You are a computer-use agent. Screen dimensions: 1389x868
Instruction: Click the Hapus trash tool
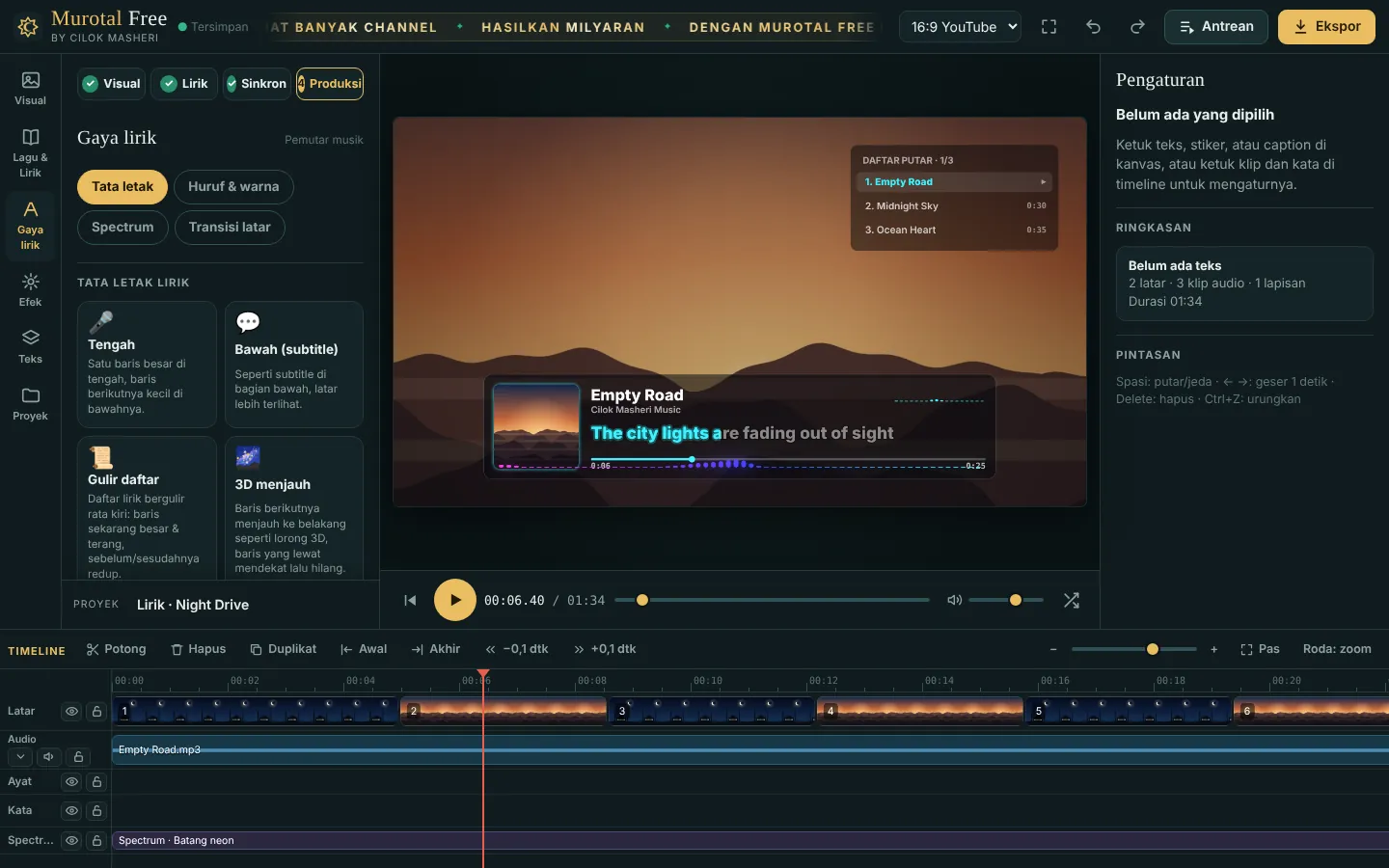[x=198, y=649]
